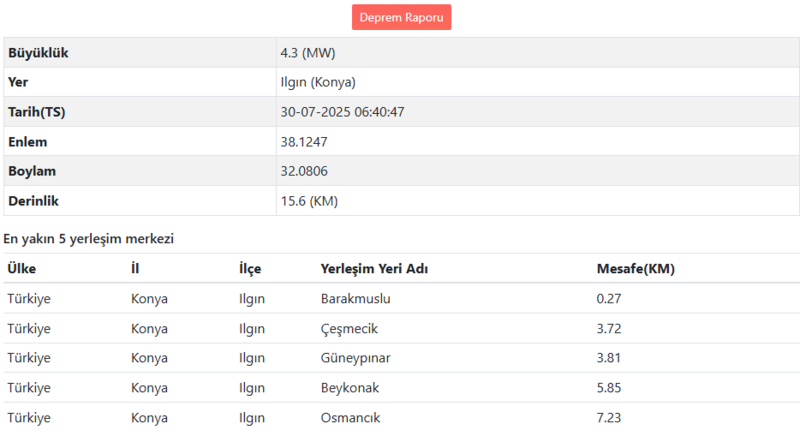Viewport: 800px width, 442px height.
Task: Select the Çeşmecik settlement entry
Action: coord(349,328)
